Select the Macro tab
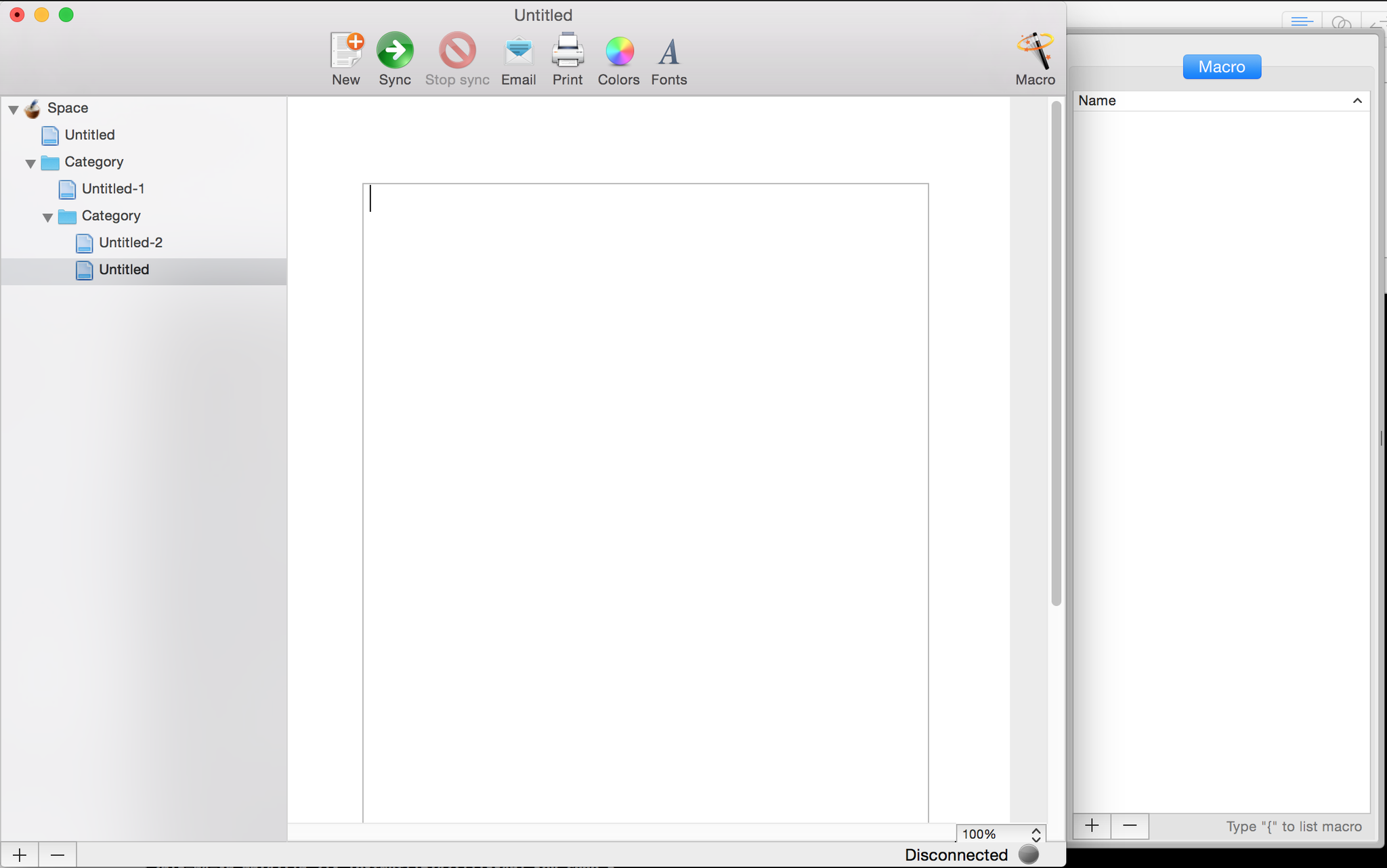 [x=1221, y=67]
